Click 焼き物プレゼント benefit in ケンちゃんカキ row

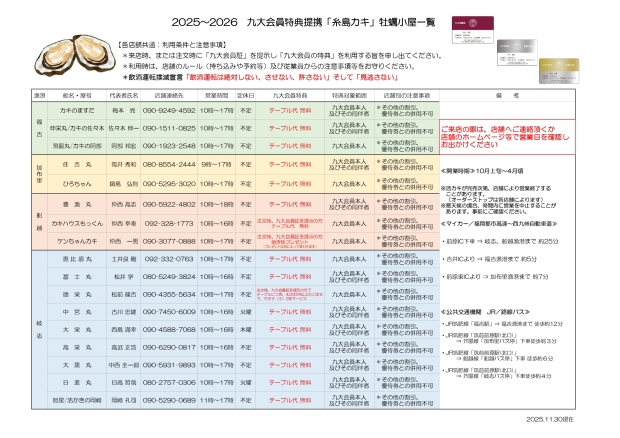[290, 241]
